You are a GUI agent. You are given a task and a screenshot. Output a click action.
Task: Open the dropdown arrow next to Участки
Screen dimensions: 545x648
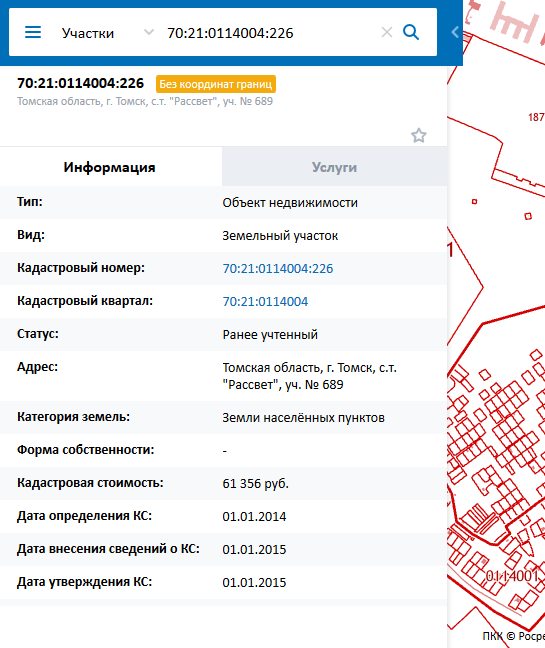click(149, 32)
